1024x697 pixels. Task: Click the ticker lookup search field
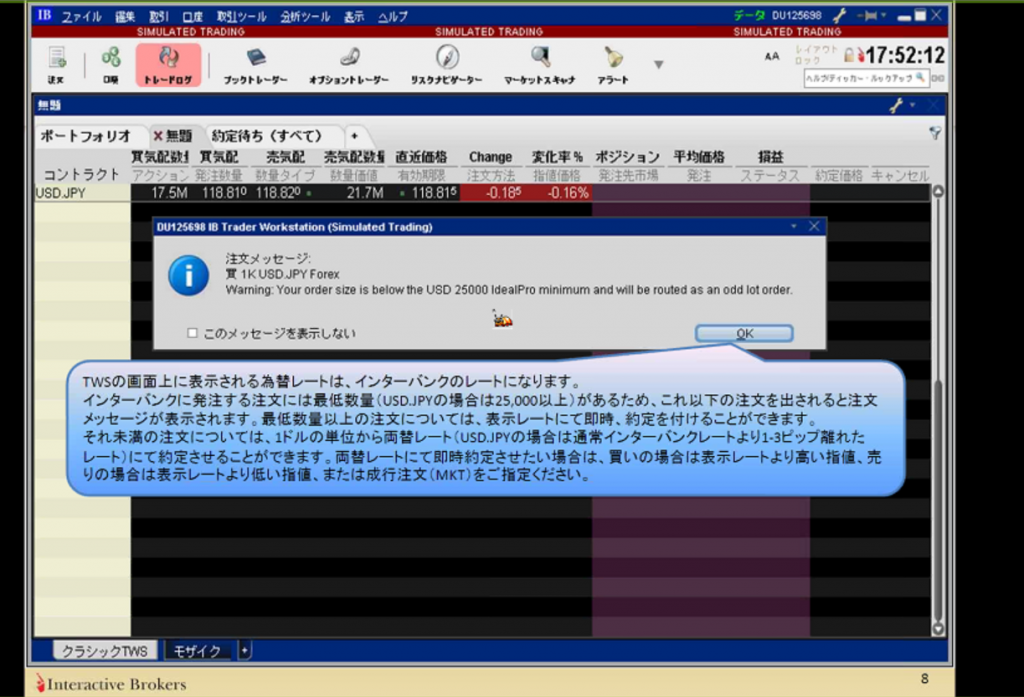[x=865, y=78]
